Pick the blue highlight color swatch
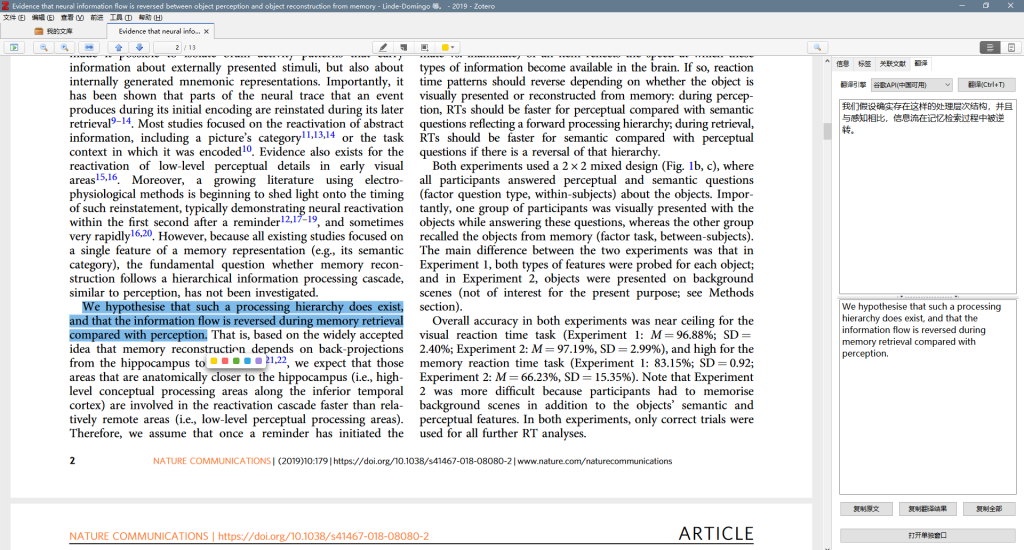Viewport: 1024px width, 550px height. tap(248, 361)
